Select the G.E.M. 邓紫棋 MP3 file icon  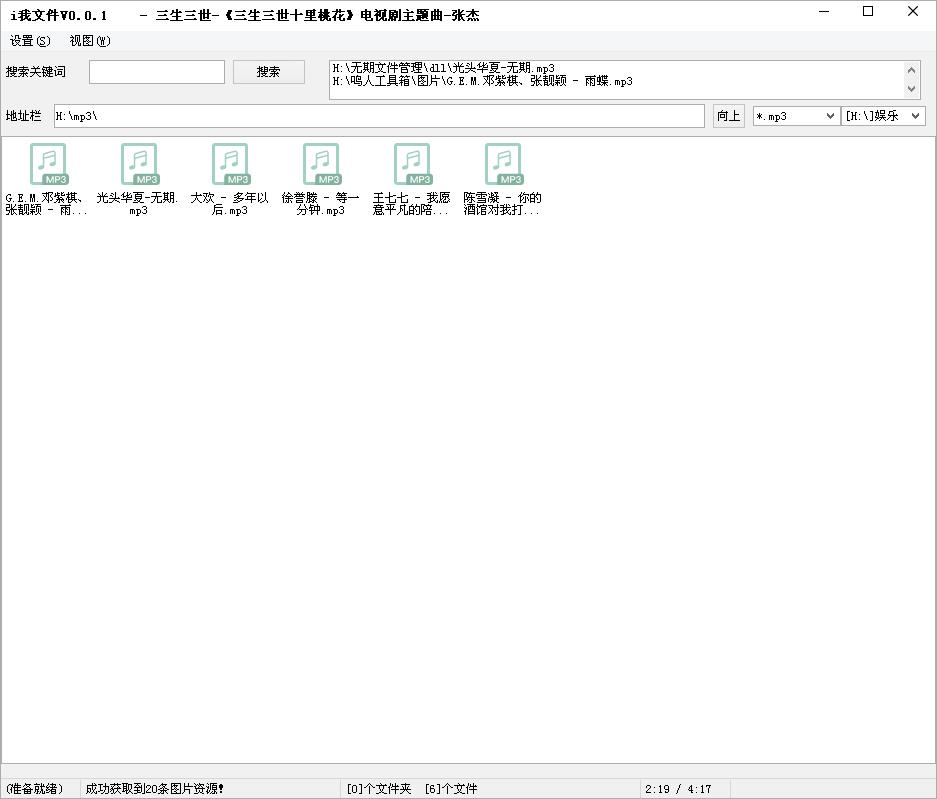(x=48, y=164)
